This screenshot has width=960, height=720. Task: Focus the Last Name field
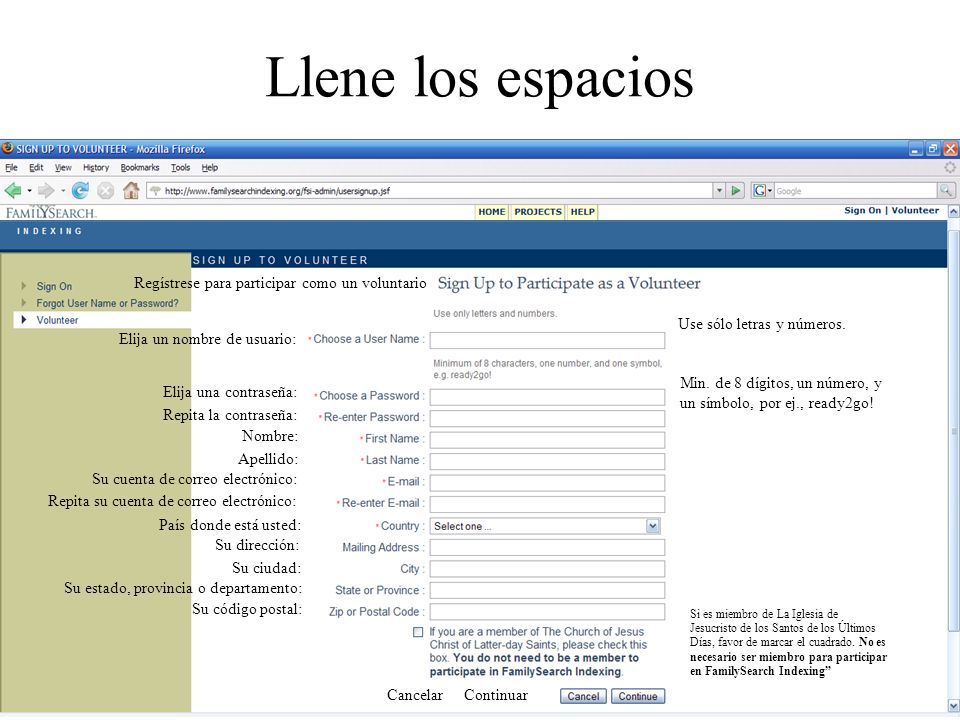[x=547, y=462]
